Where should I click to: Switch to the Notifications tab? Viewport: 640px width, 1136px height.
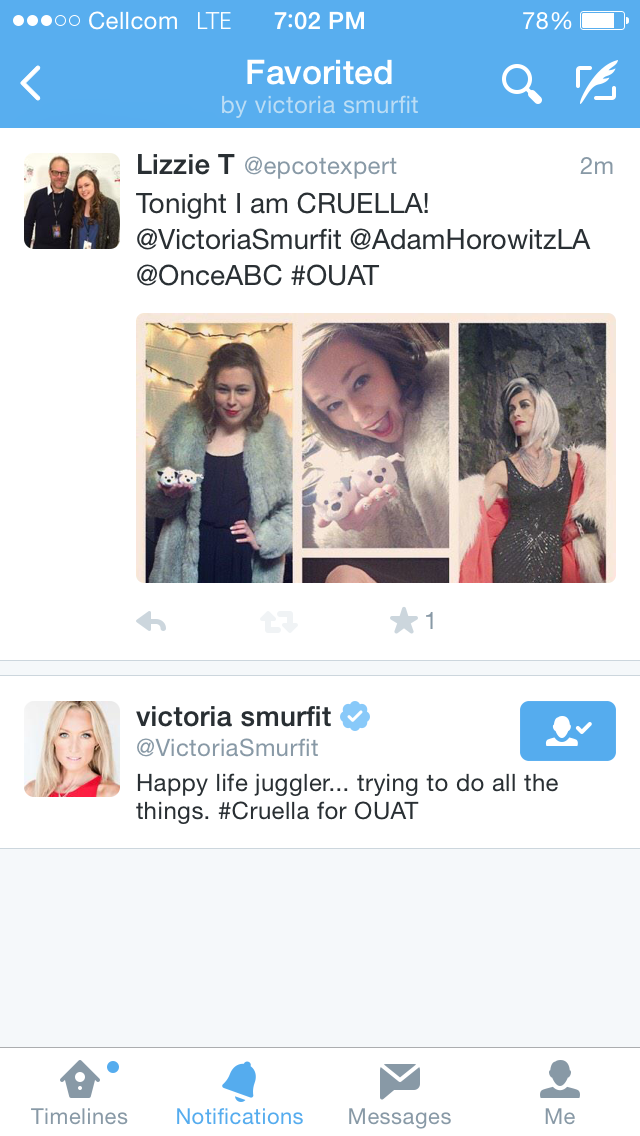[x=239, y=1093]
